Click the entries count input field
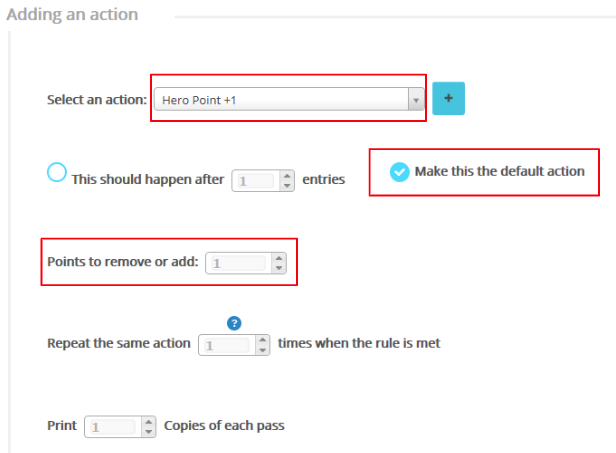The image size is (616, 453). (254, 181)
